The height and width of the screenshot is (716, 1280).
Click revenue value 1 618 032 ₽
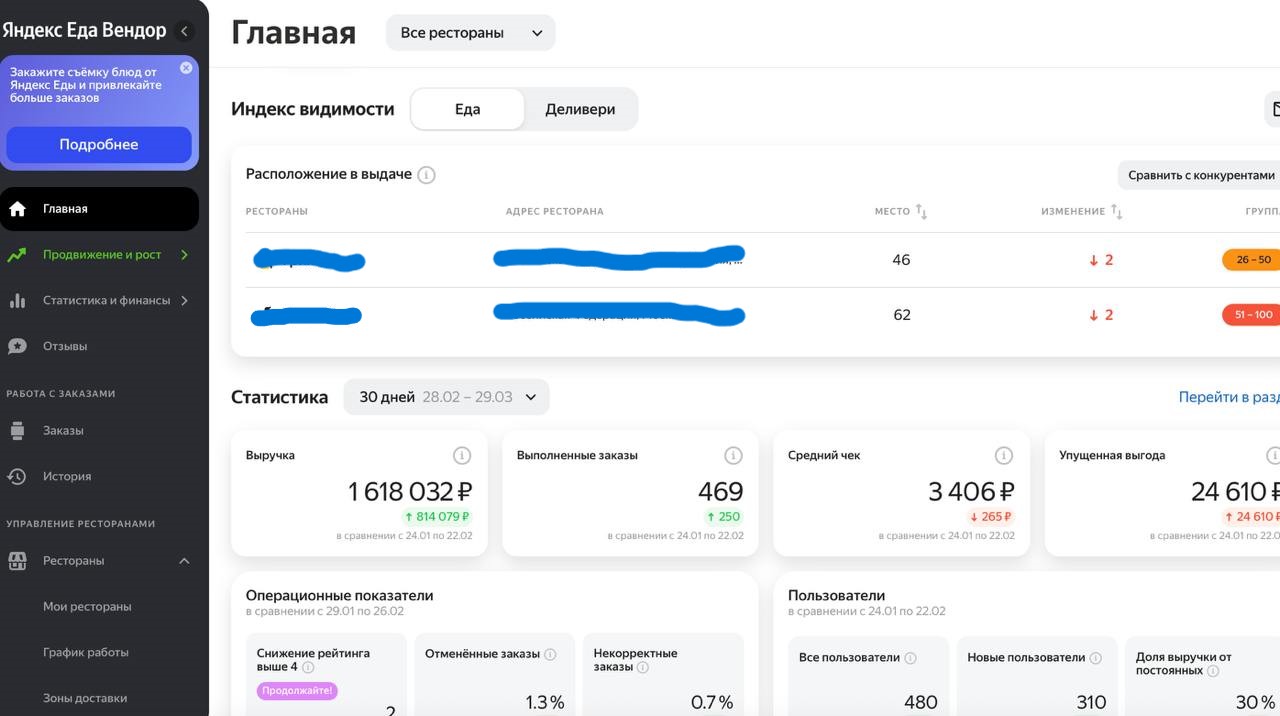pos(410,492)
